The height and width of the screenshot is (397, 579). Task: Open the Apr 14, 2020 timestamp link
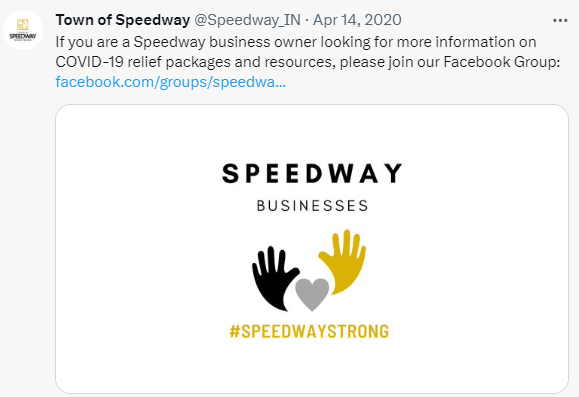(x=357, y=20)
